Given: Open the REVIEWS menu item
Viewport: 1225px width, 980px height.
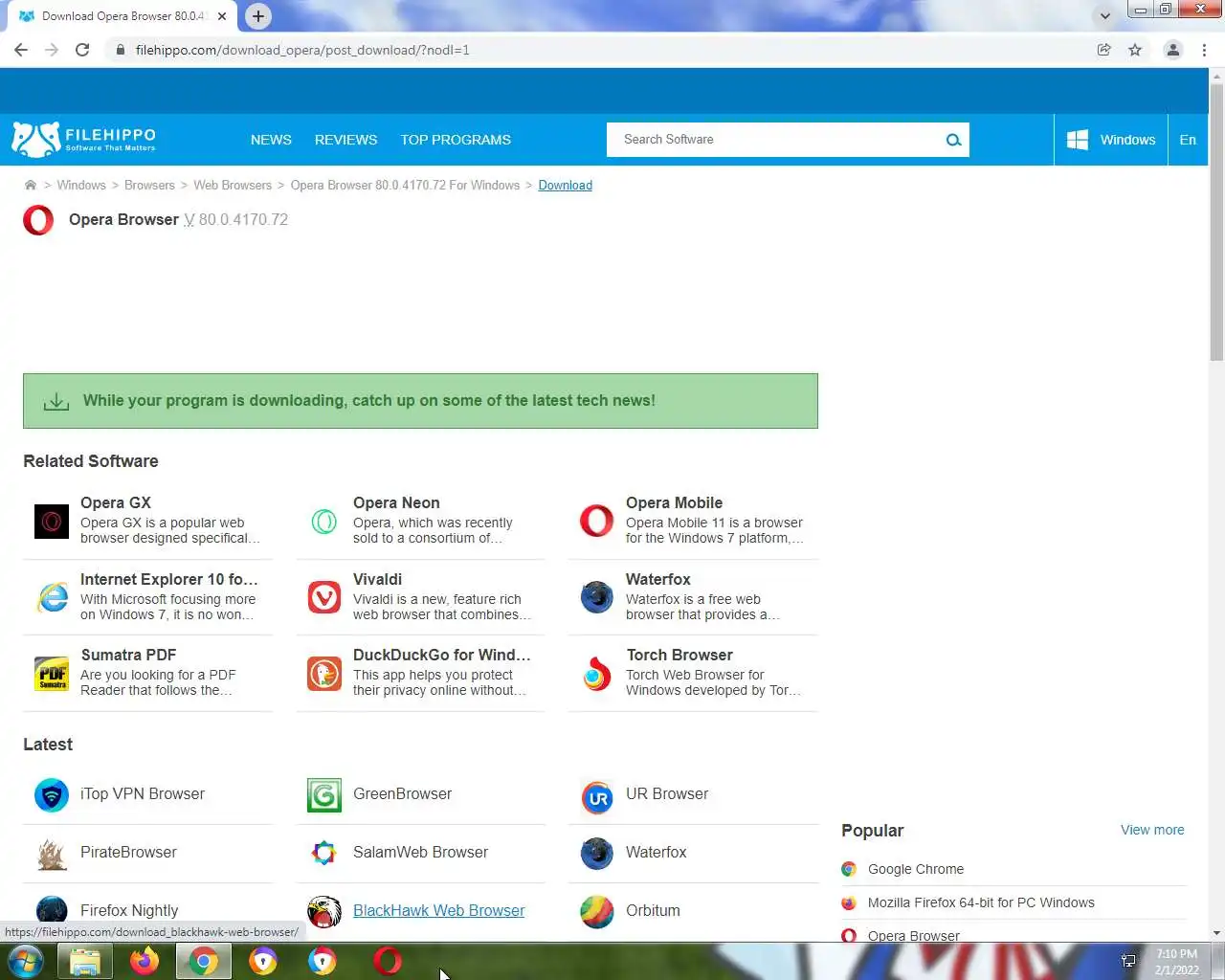Looking at the screenshot, I should coord(345,140).
